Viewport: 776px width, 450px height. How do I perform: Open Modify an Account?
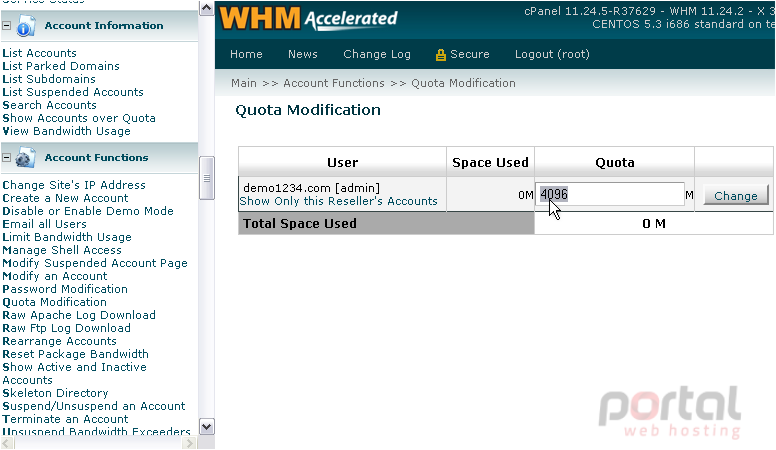(55, 276)
